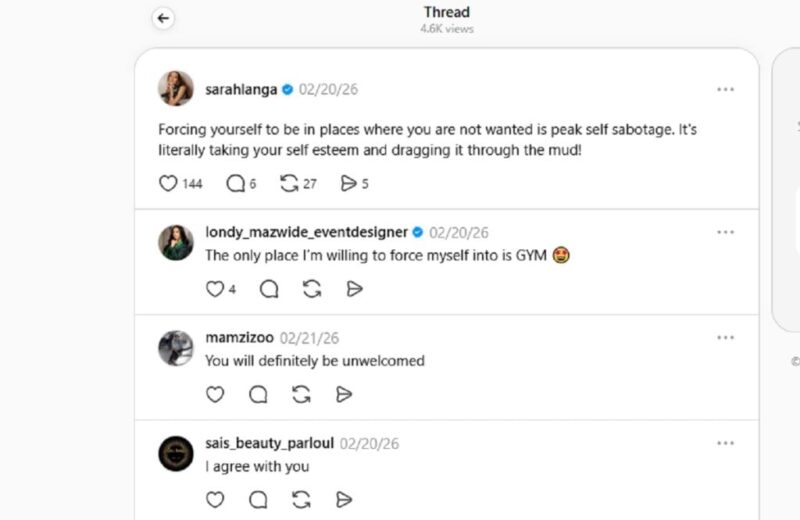Like sarahlanga's post
The width and height of the screenshot is (800, 520).
(x=169, y=183)
